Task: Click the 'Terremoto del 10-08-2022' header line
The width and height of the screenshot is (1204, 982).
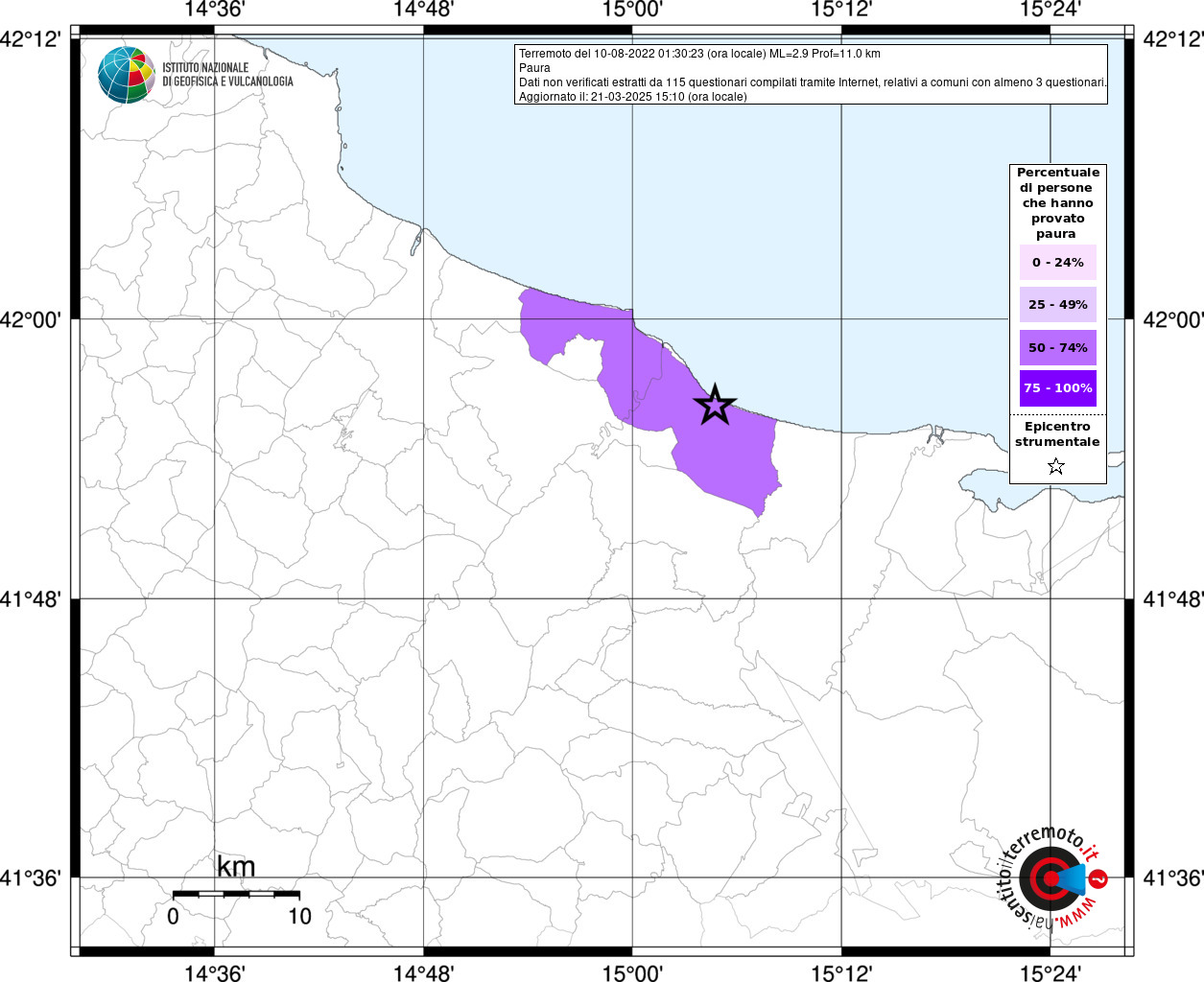Action: point(699,54)
